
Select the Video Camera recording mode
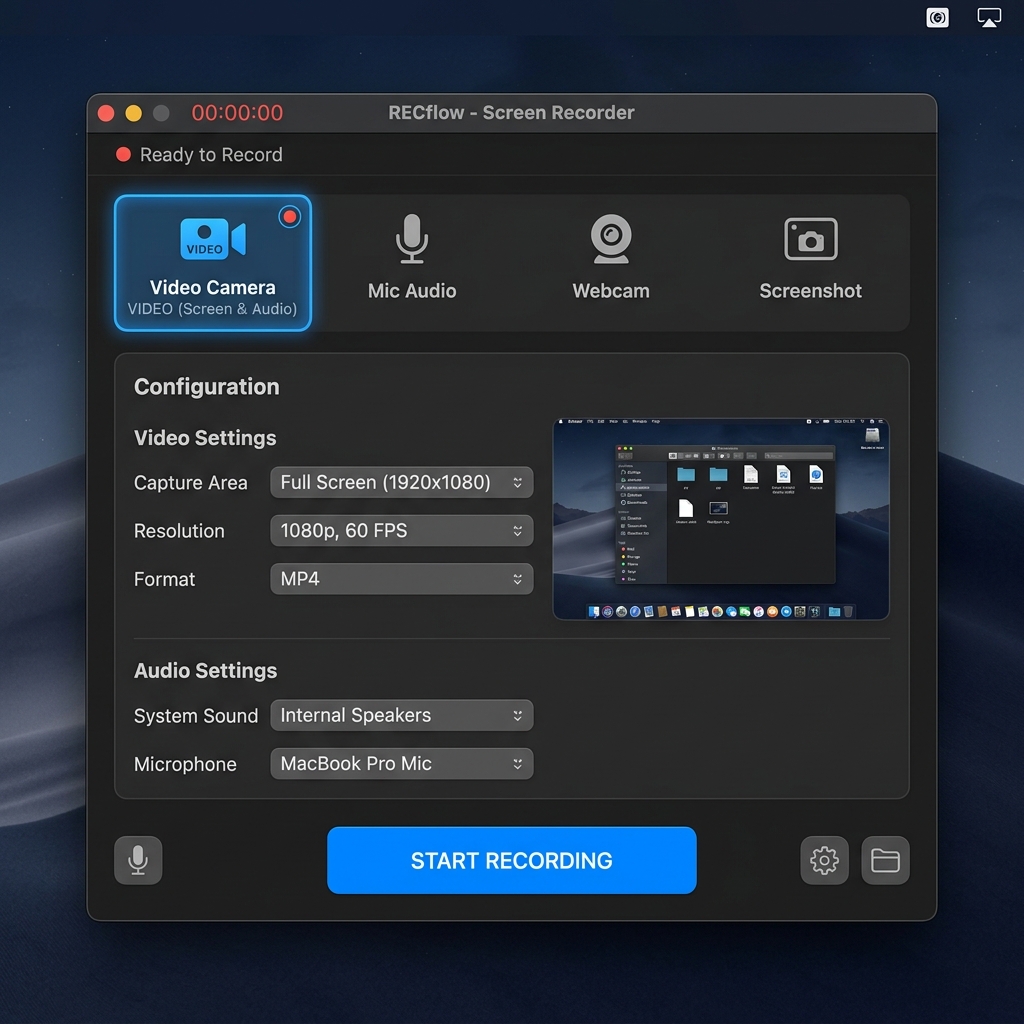point(213,263)
